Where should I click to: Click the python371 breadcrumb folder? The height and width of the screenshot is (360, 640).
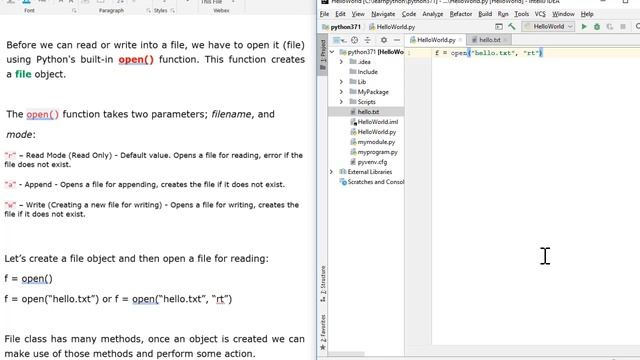click(342, 27)
